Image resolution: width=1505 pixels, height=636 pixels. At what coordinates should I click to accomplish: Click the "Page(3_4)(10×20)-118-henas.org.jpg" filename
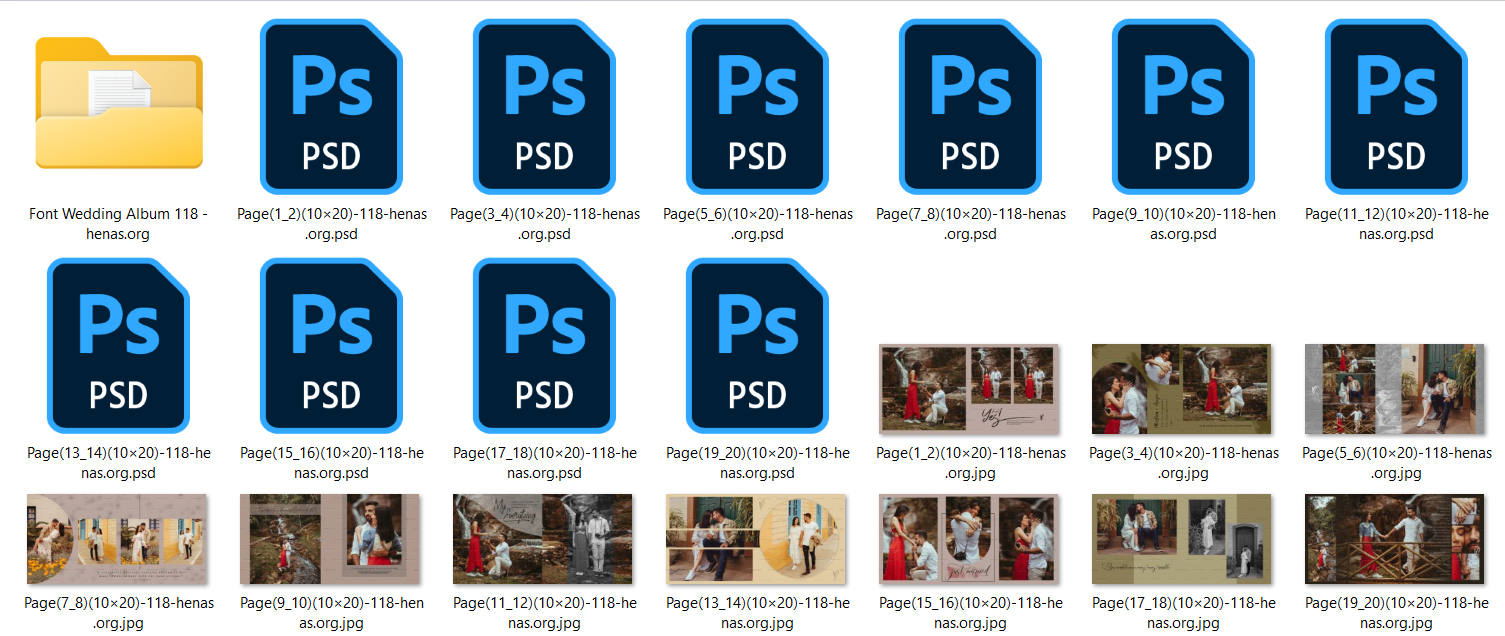[x=1184, y=463]
